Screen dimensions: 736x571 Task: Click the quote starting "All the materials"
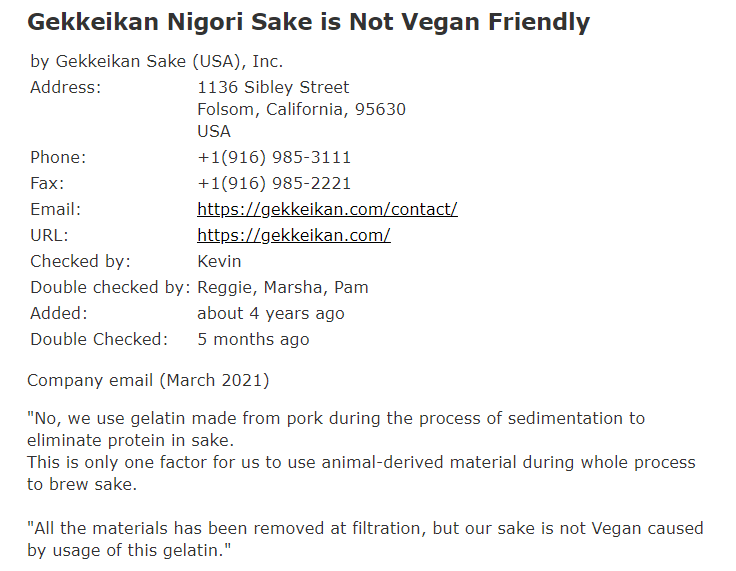[365, 528]
